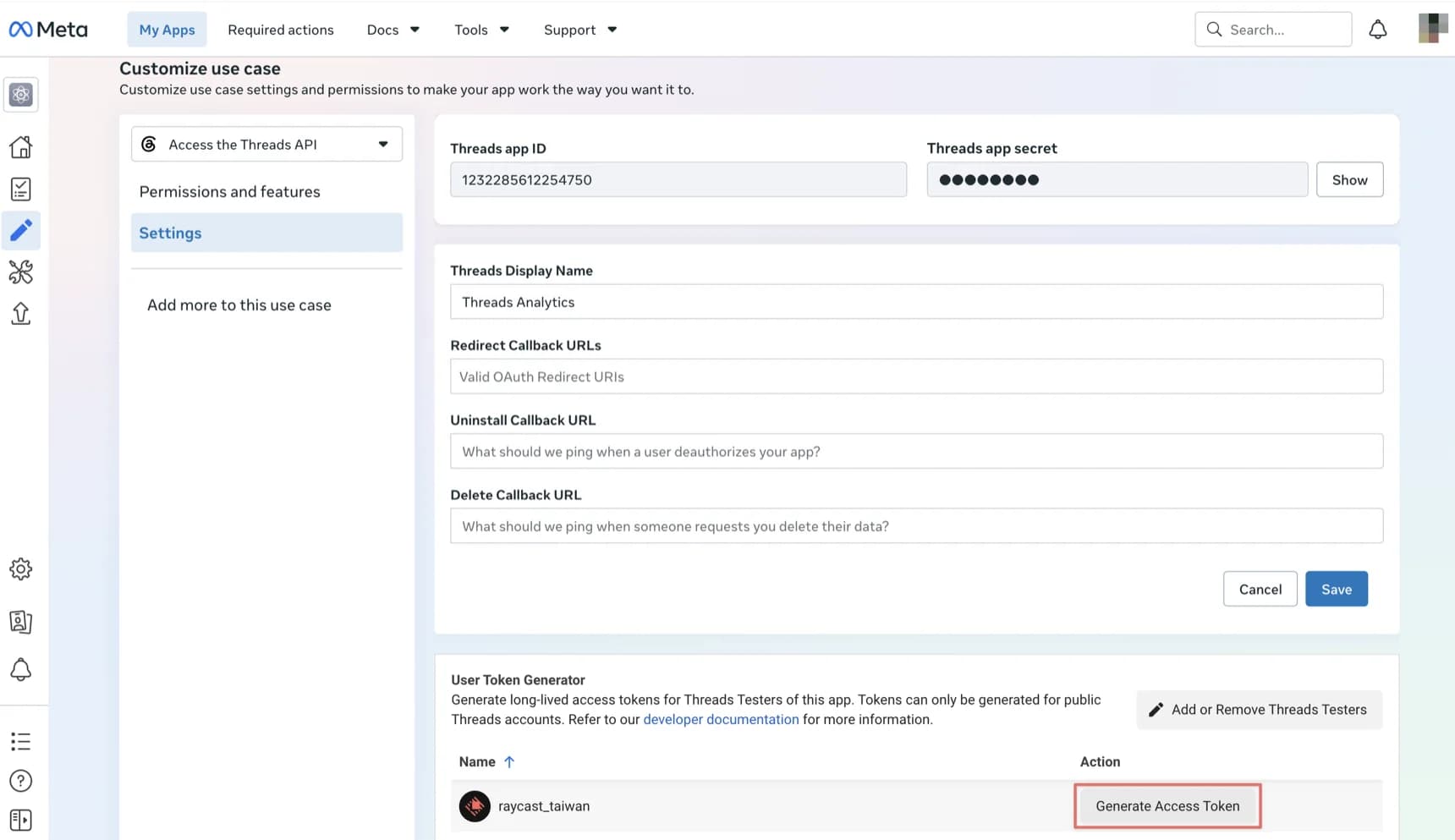
Task: Open the list icon in sidebar
Action: click(21, 742)
